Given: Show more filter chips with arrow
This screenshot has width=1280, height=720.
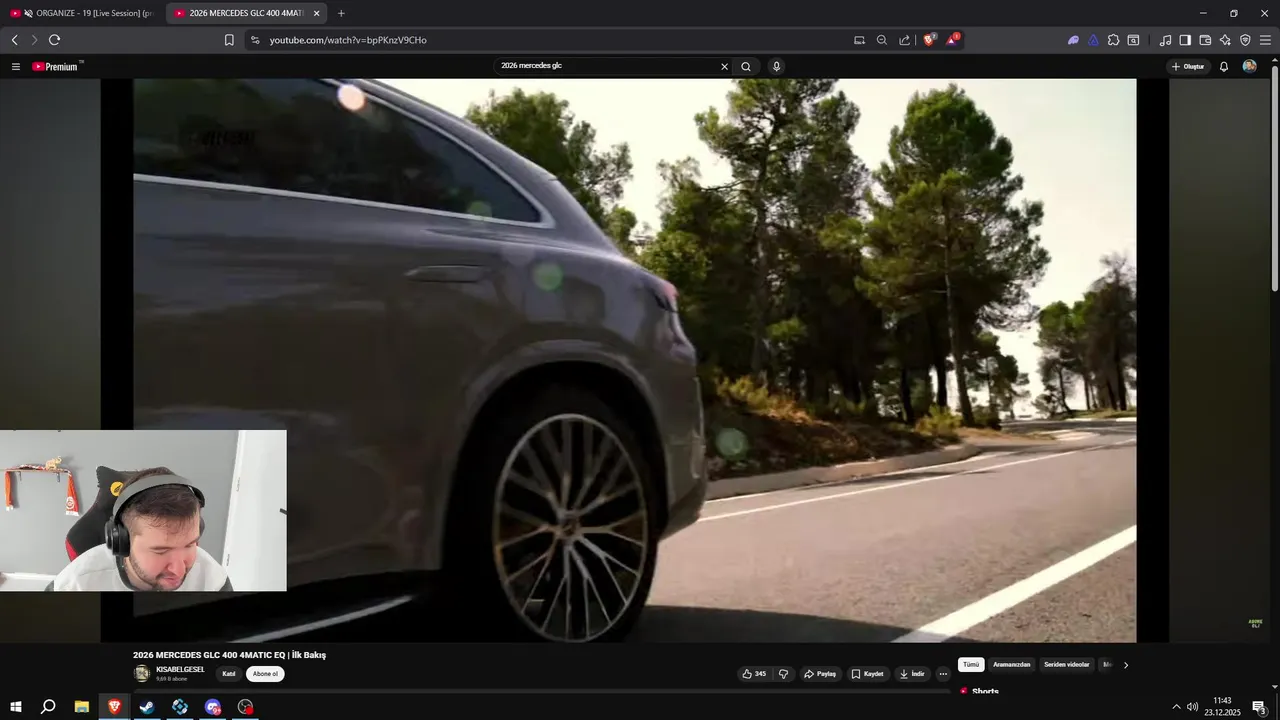Looking at the screenshot, I should click(x=1126, y=665).
